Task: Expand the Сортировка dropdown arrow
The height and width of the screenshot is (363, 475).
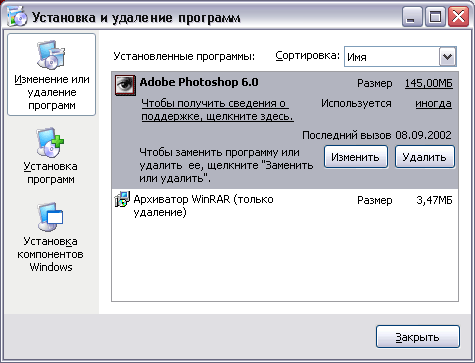Action: point(447,57)
